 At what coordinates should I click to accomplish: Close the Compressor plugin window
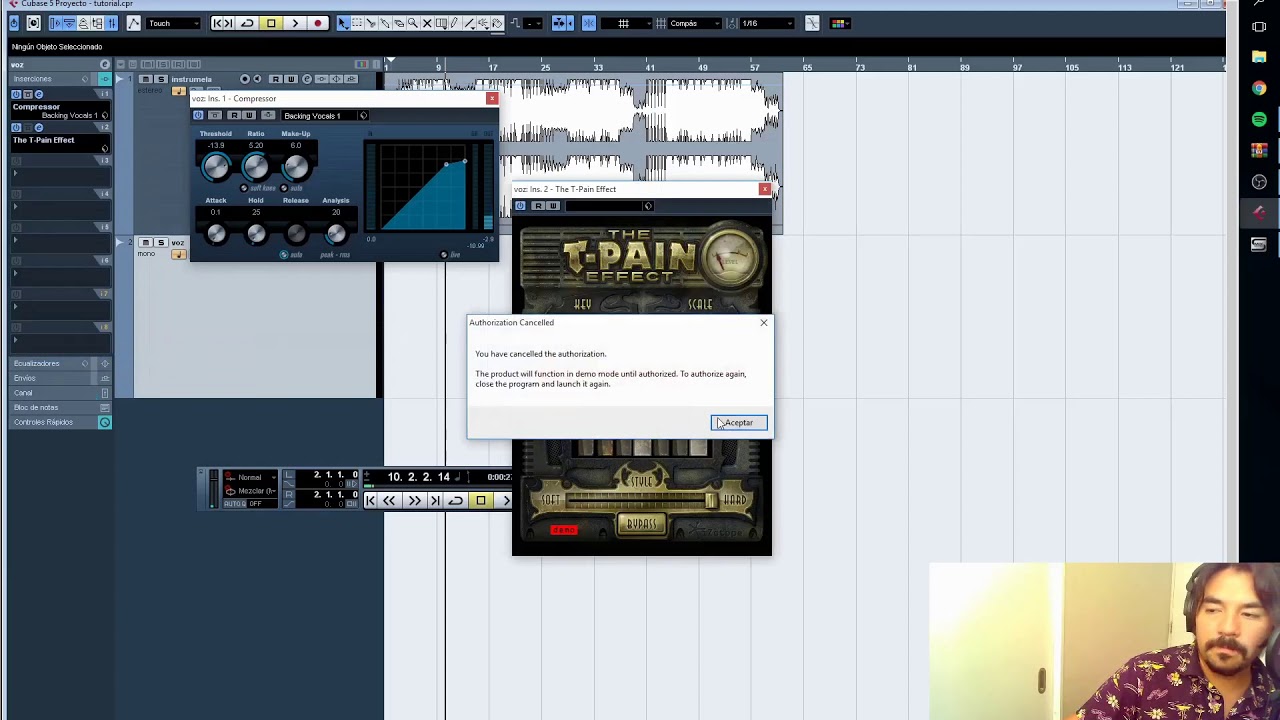[491, 98]
